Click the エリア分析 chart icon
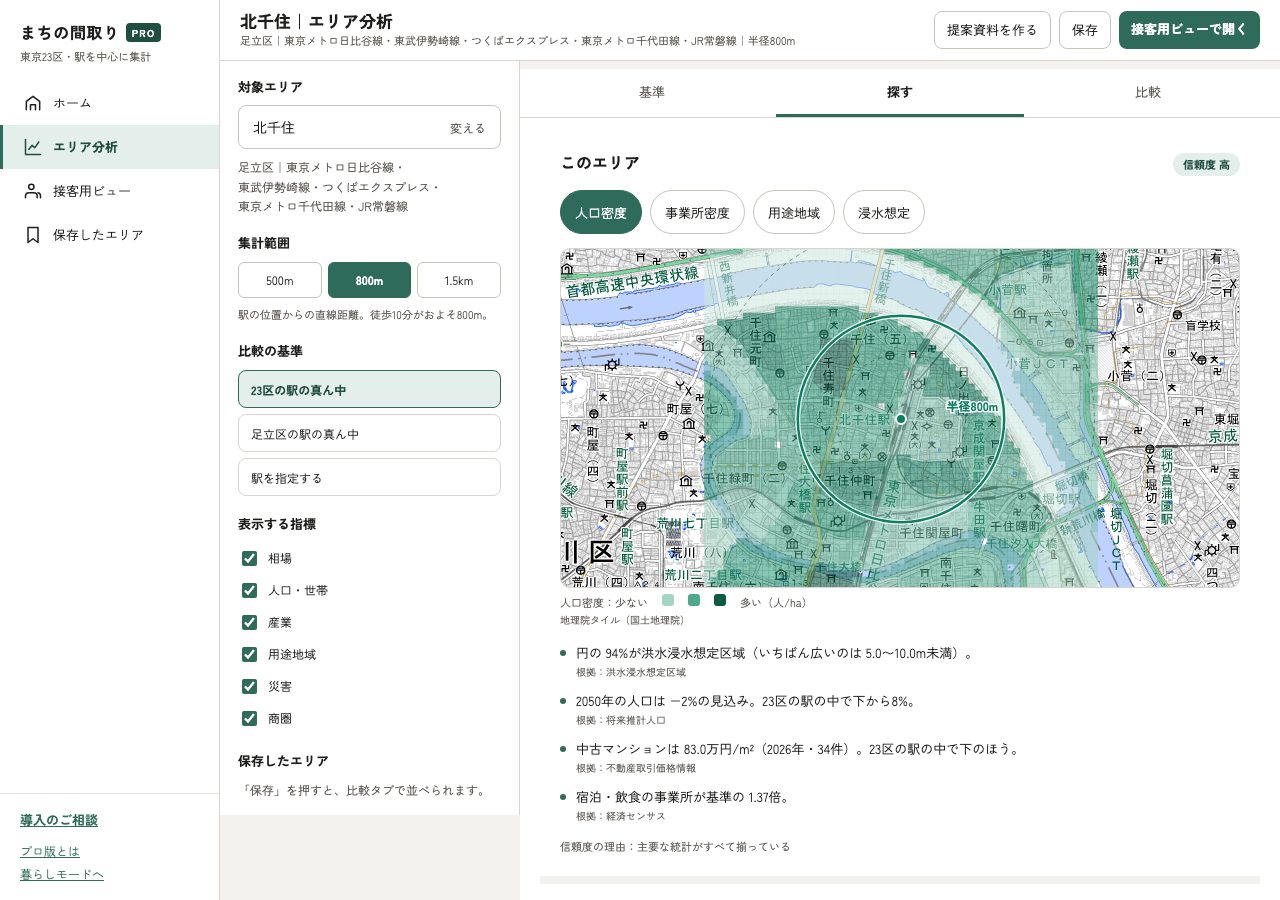1280x900 pixels. (33, 147)
